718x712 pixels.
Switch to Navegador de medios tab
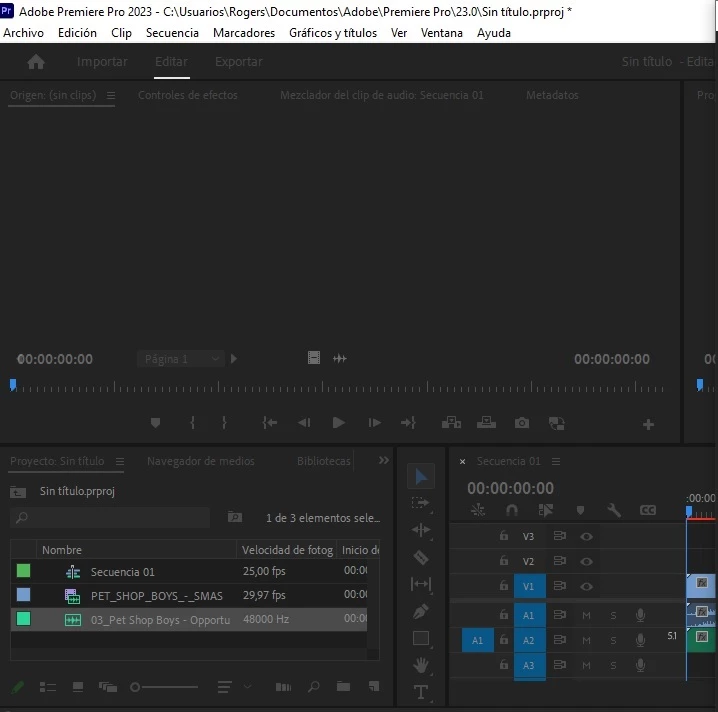coord(201,461)
